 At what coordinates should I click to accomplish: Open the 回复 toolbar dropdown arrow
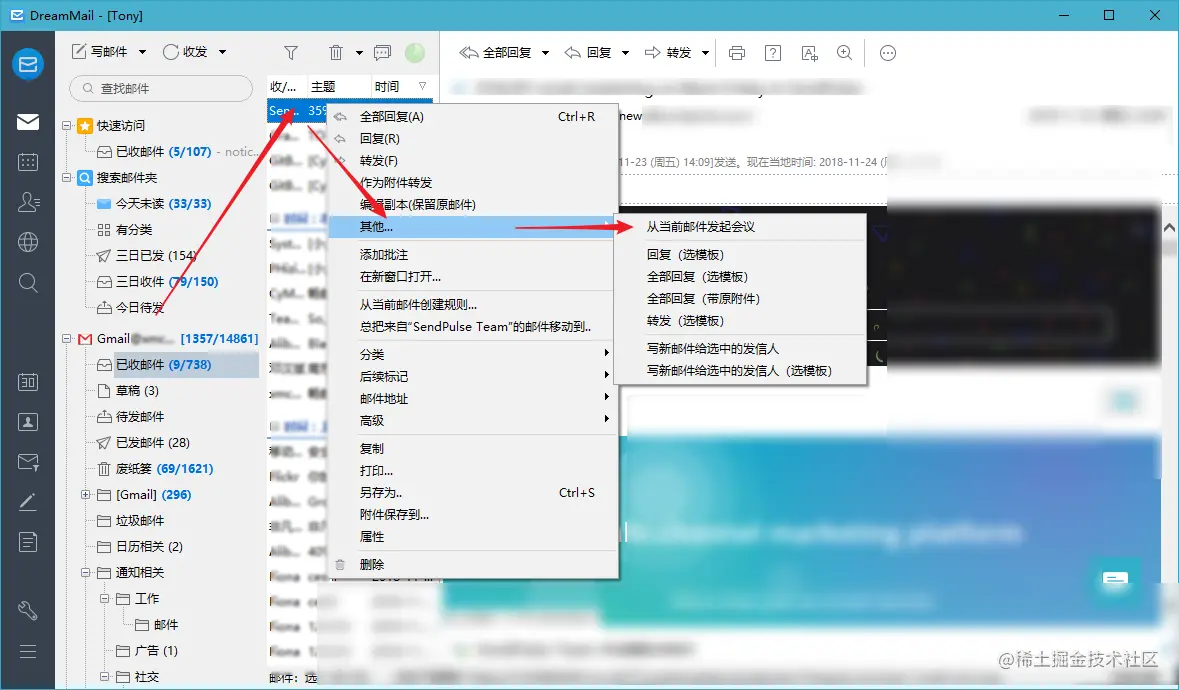tap(625, 53)
